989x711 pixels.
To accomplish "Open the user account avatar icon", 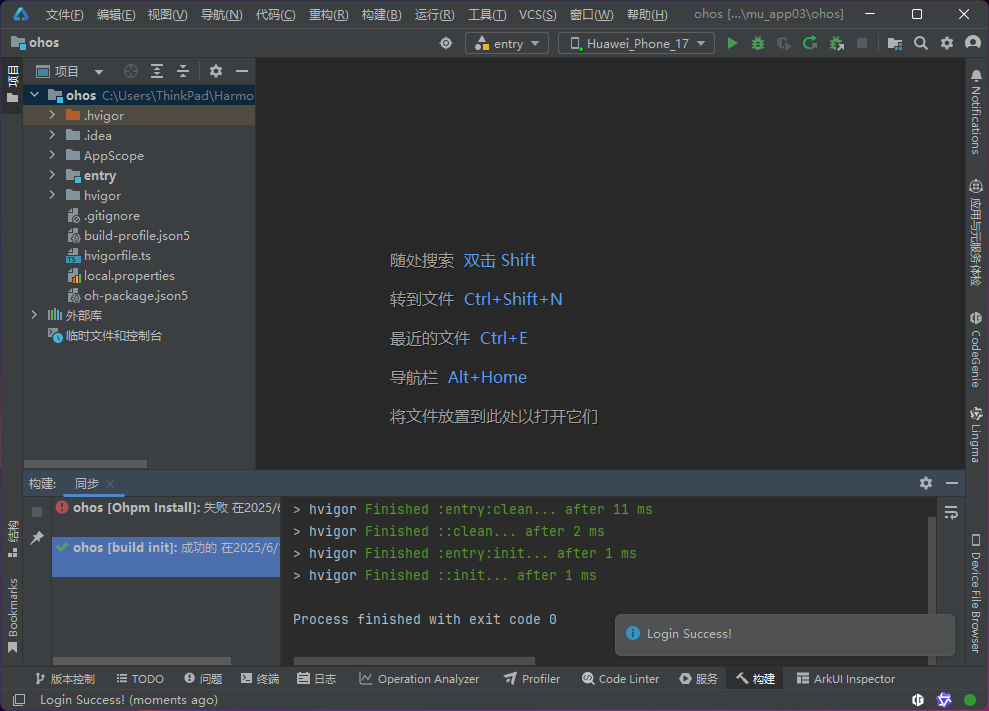I will pos(973,43).
